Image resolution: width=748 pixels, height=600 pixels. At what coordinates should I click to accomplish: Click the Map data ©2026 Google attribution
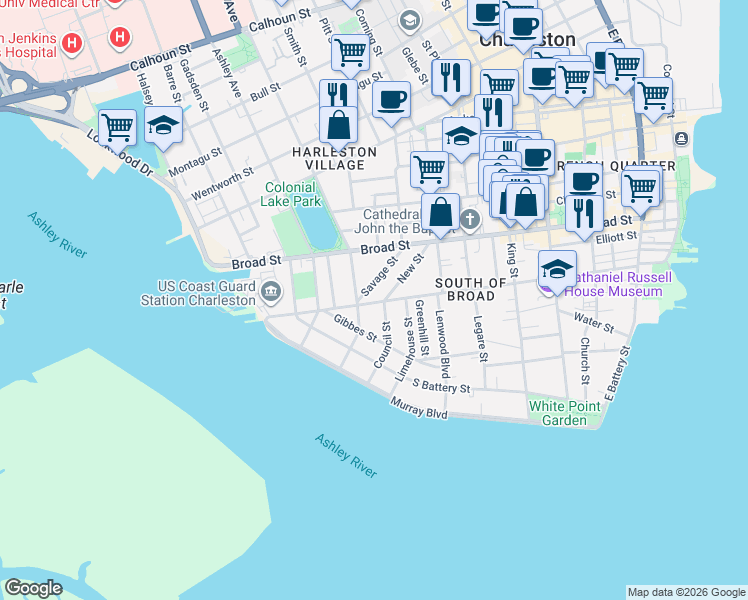[x=686, y=592]
